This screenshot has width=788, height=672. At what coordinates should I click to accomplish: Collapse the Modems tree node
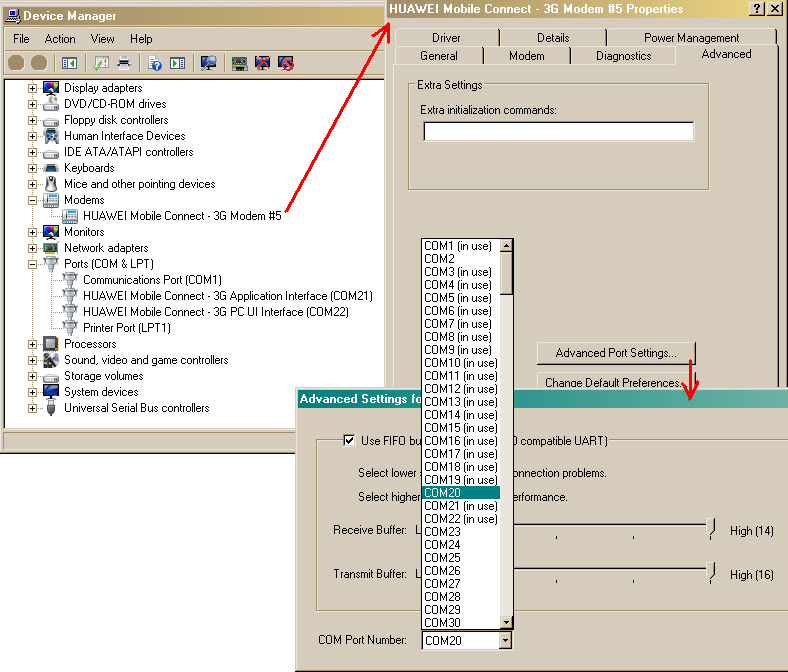click(x=33, y=201)
